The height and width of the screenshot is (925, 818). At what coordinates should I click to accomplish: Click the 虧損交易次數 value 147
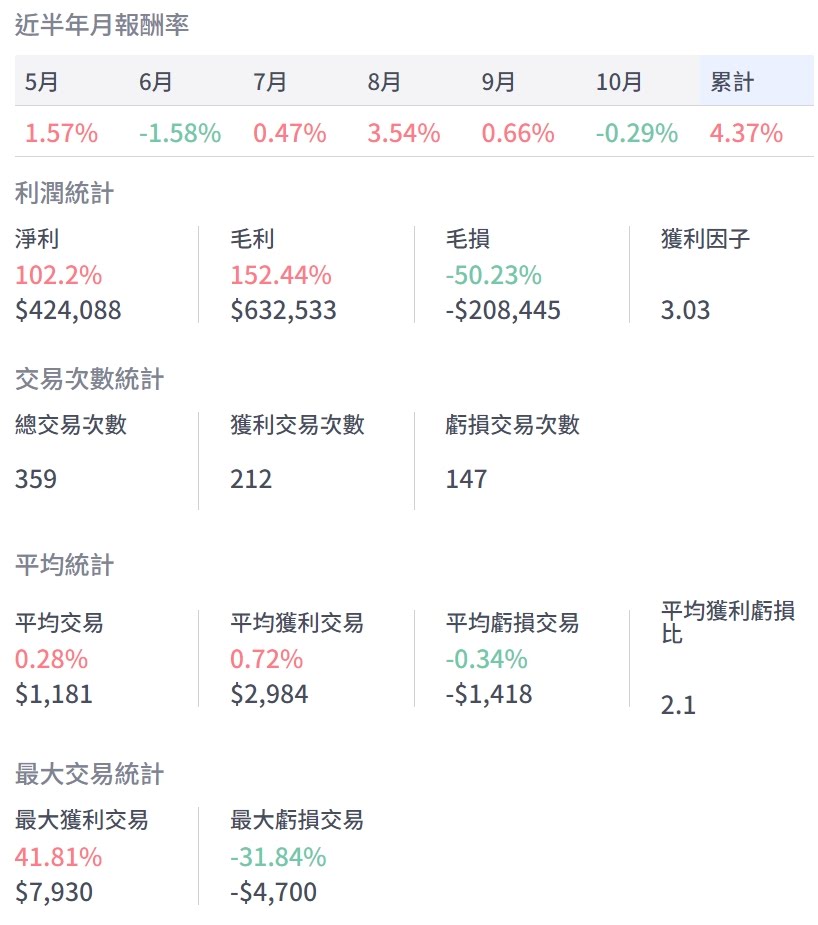[x=466, y=479]
